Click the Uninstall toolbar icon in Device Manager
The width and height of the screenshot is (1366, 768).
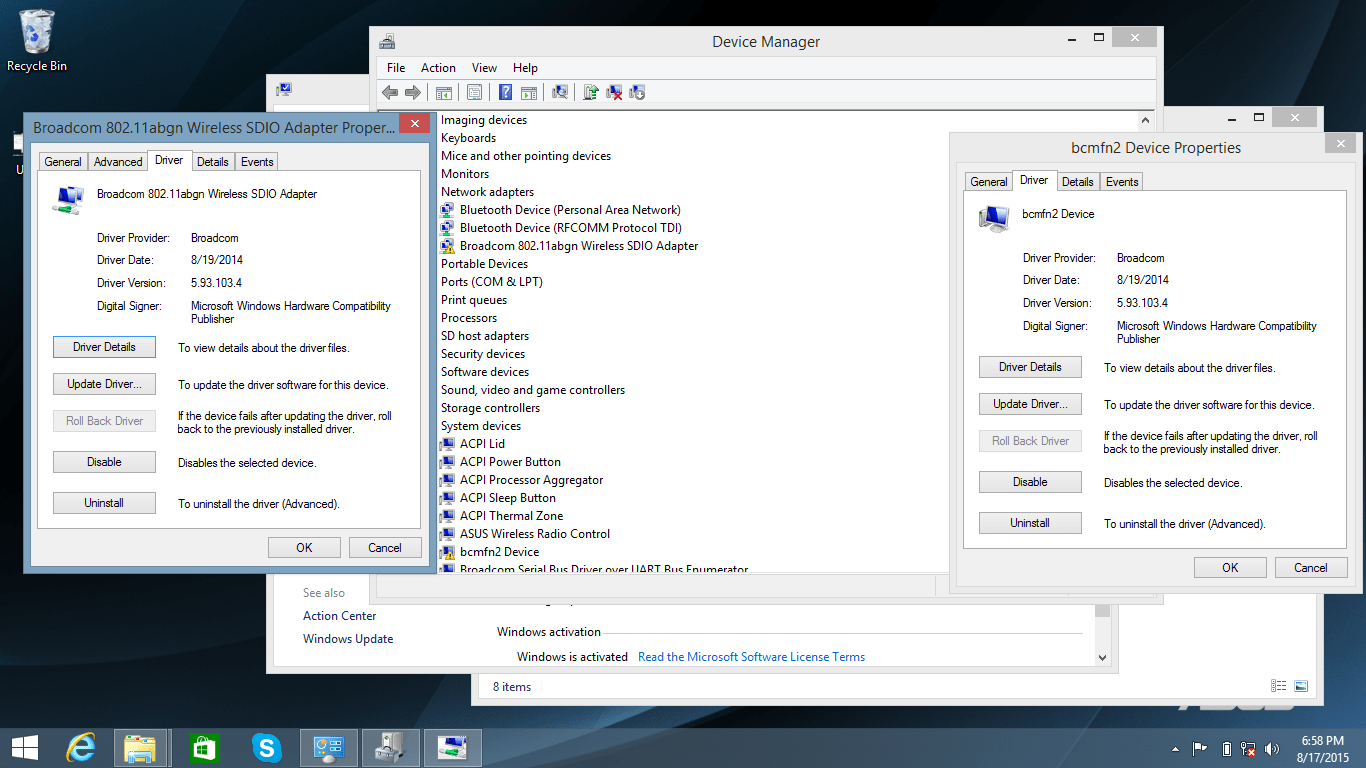[x=614, y=92]
